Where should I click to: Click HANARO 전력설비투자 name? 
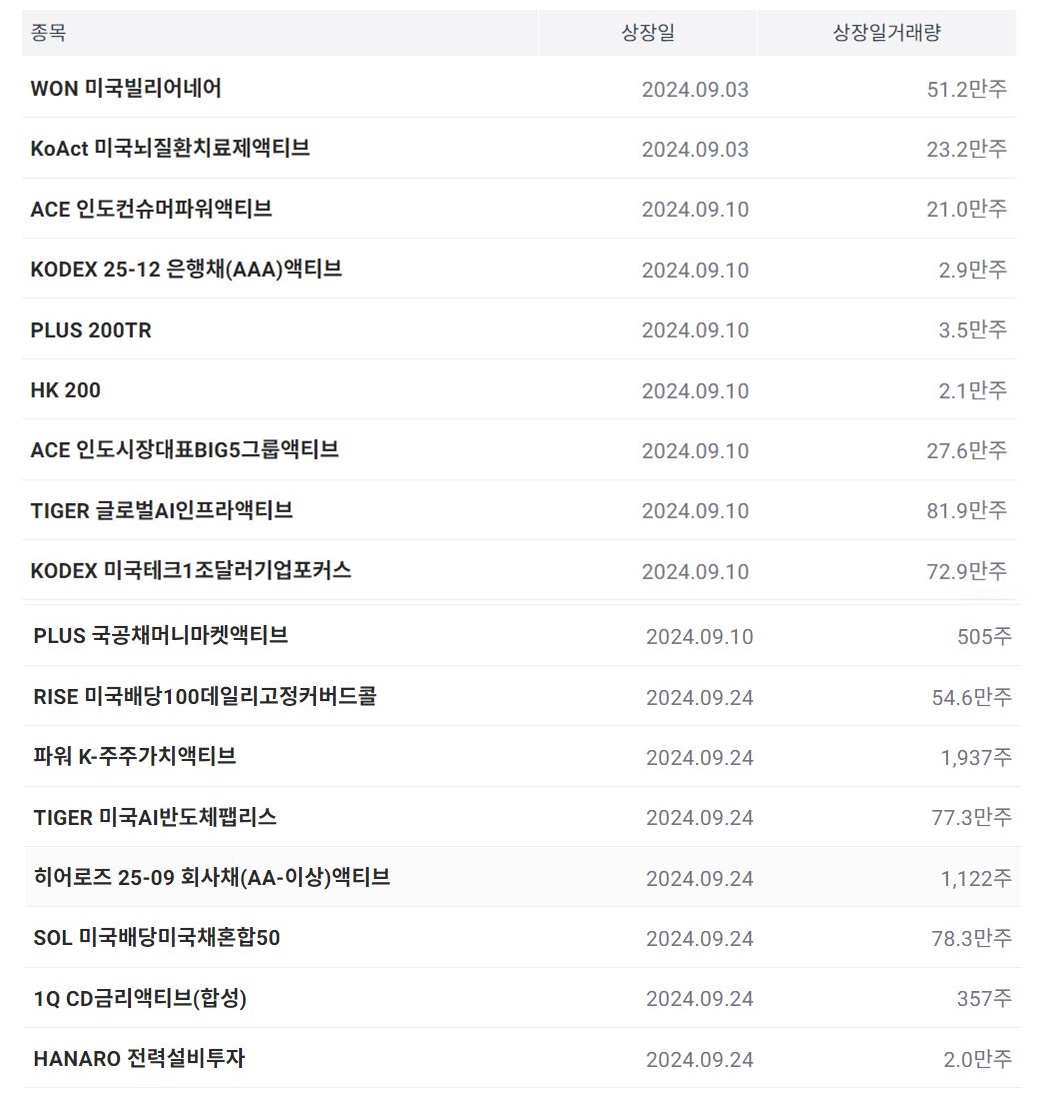tap(139, 1058)
